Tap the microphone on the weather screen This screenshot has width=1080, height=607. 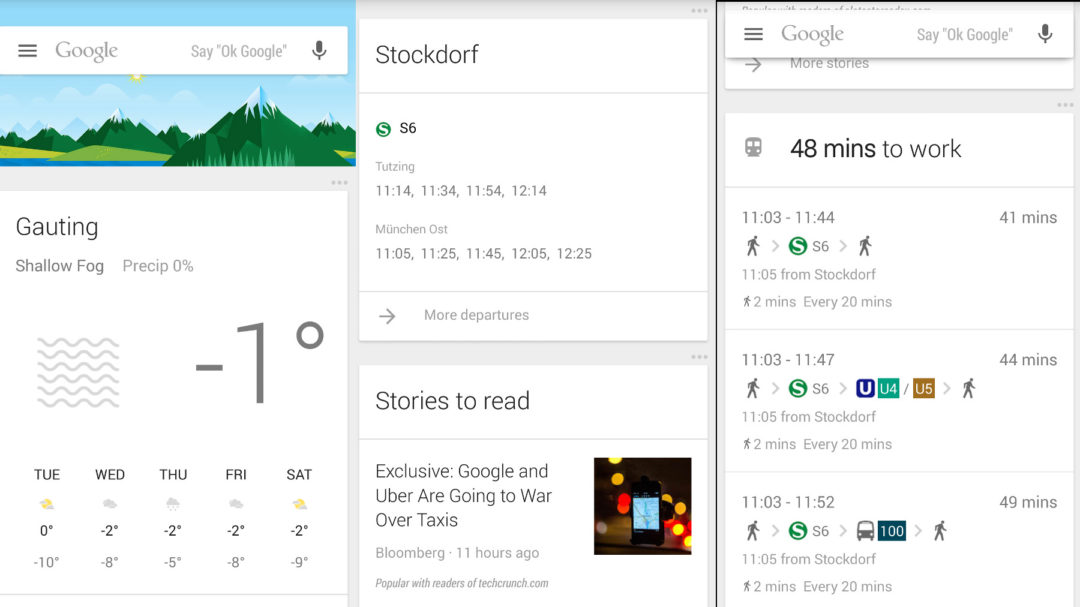pyautogui.click(x=319, y=50)
